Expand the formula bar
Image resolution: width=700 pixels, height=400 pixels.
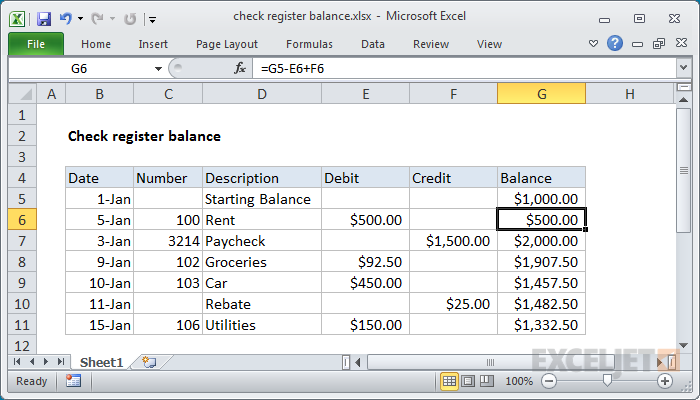pyautogui.click(x=683, y=69)
